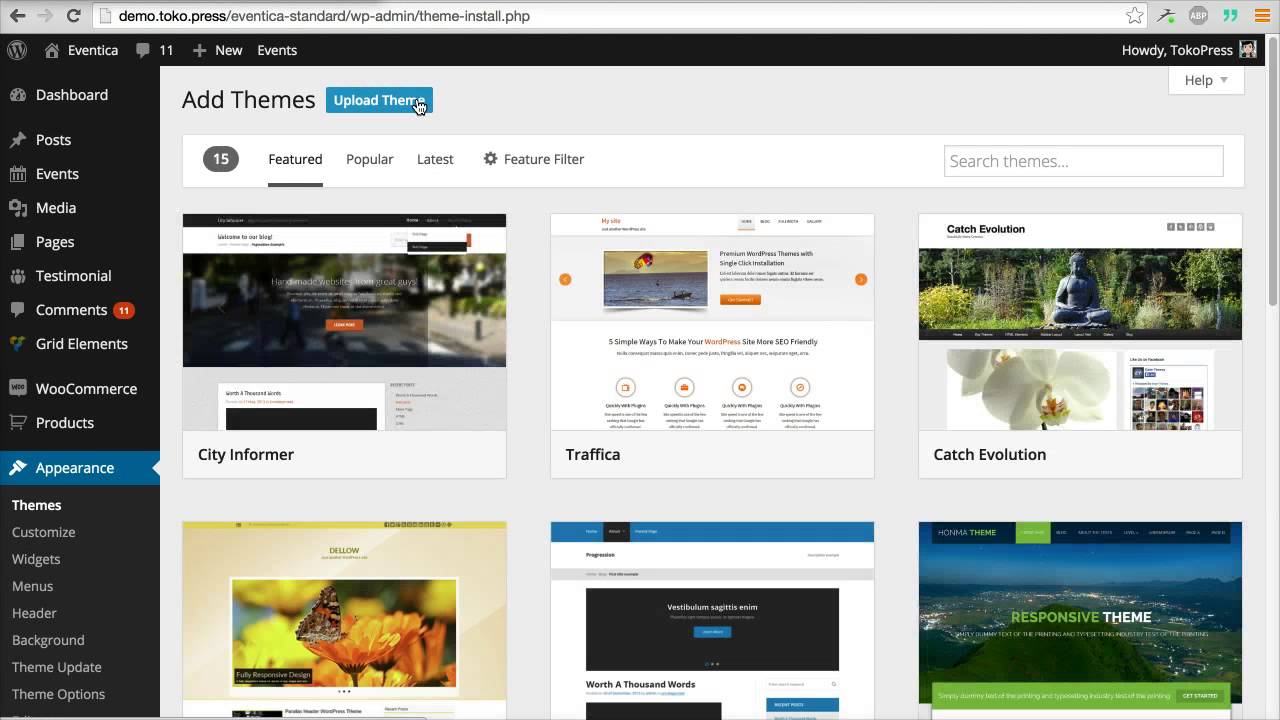Click the Comments speech bubble sidebar icon

pos(18,310)
